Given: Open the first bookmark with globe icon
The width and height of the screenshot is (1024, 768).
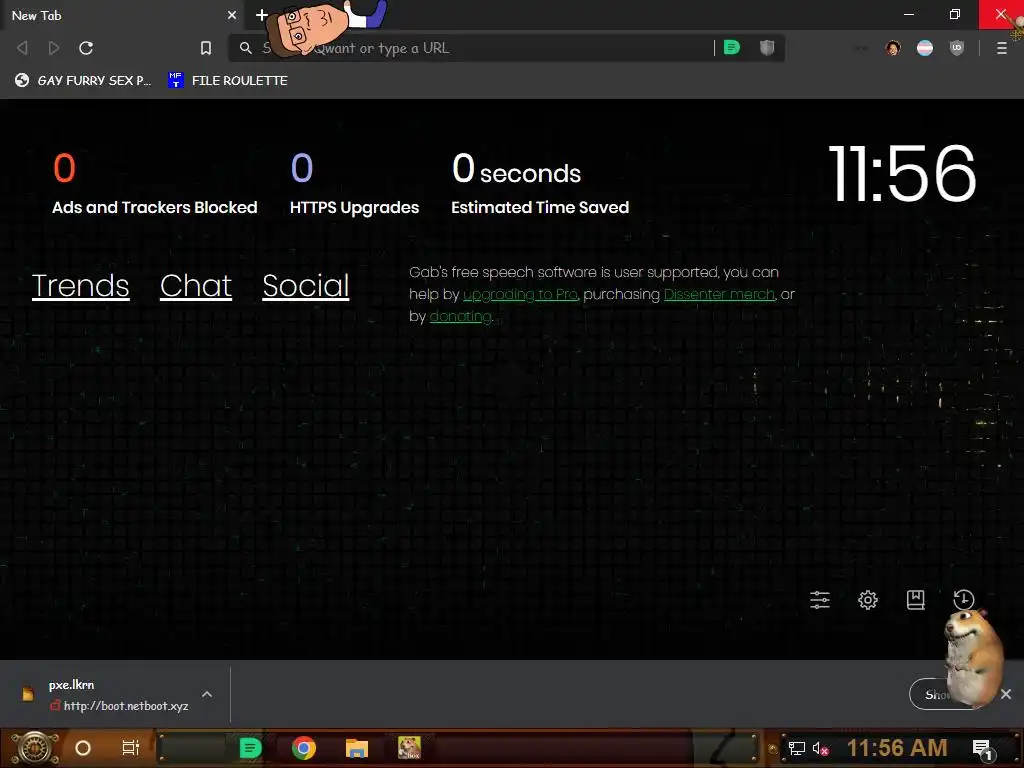Looking at the screenshot, I should (x=83, y=80).
